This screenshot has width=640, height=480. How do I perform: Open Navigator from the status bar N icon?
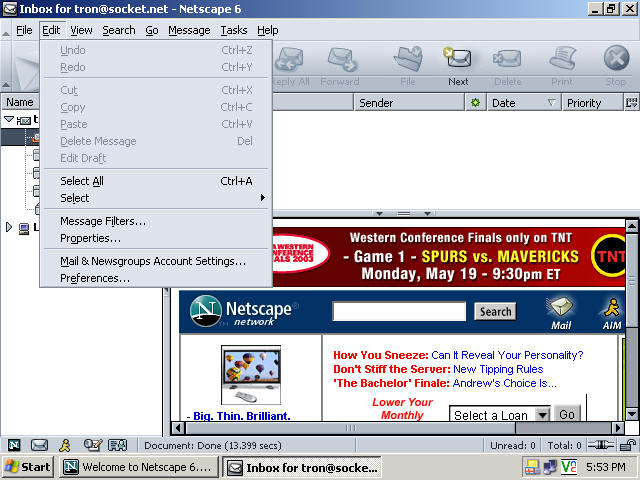(14, 445)
